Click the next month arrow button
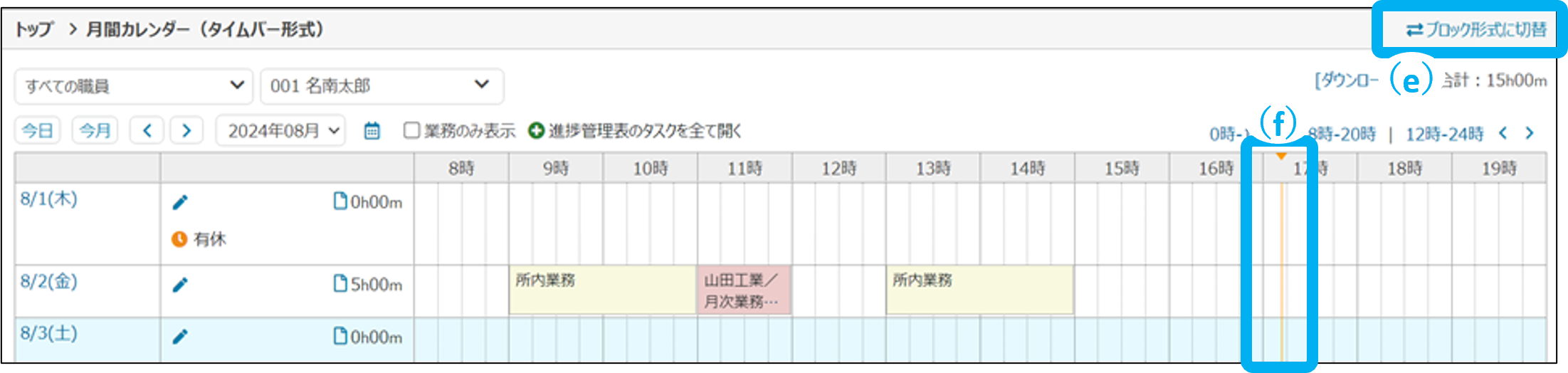 coord(186,131)
